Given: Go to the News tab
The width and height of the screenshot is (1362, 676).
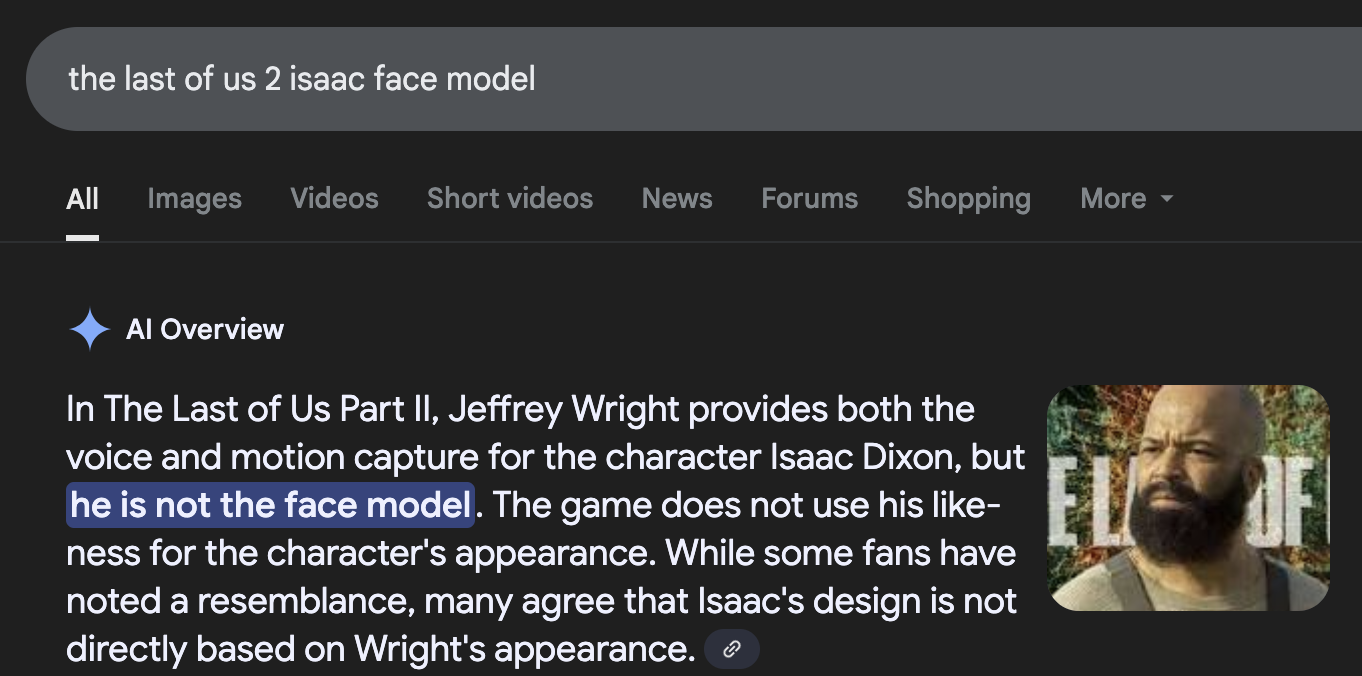Looking at the screenshot, I should coord(677,199).
